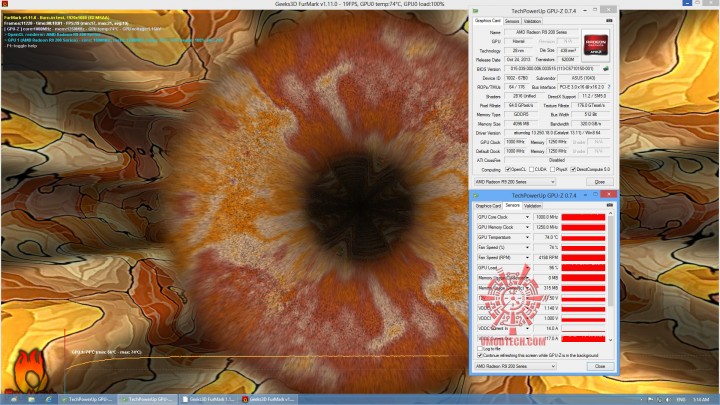Toggle the PhysX checkbox
The image size is (720, 405).
pos(552,169)
